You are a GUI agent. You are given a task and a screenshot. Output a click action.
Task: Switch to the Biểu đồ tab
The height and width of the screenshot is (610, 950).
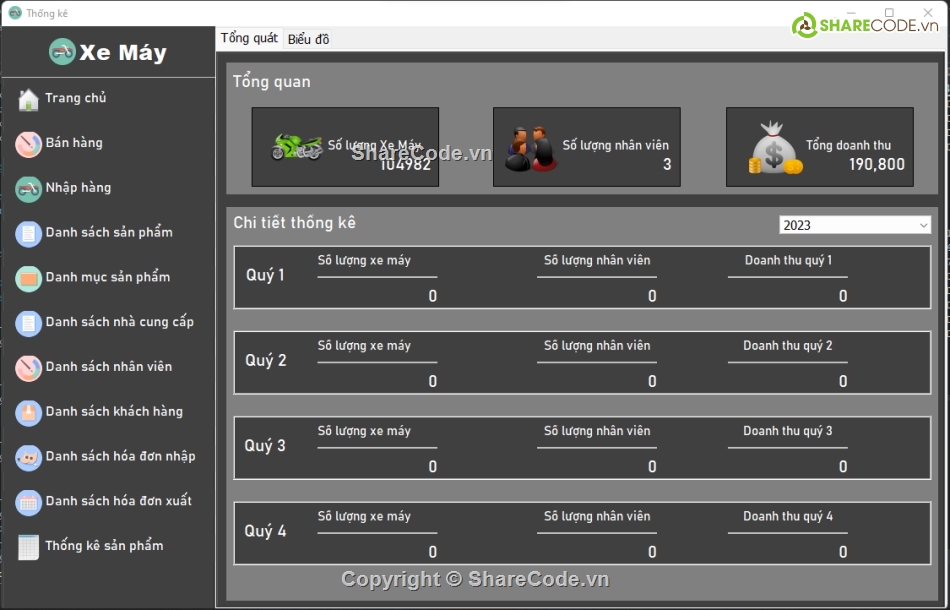click(308, 39)
